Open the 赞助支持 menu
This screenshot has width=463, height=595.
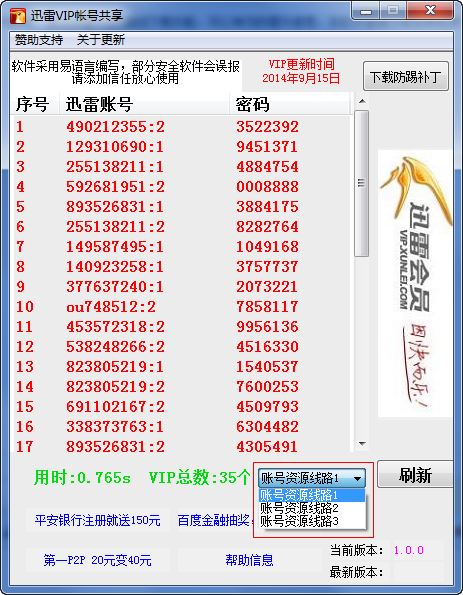[x=39, y=40]
